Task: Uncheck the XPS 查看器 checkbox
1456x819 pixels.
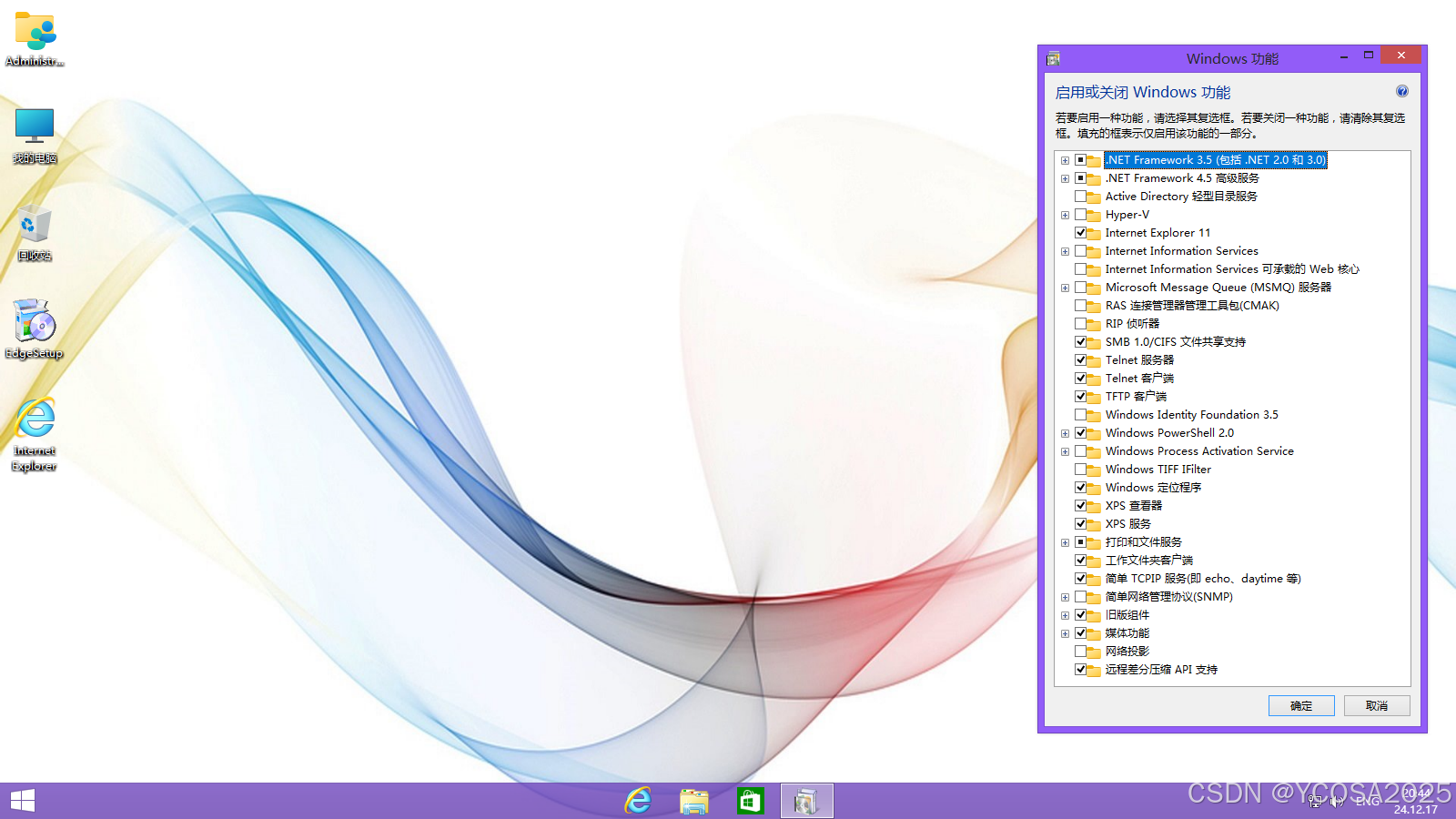Action: pos(1080,506)
